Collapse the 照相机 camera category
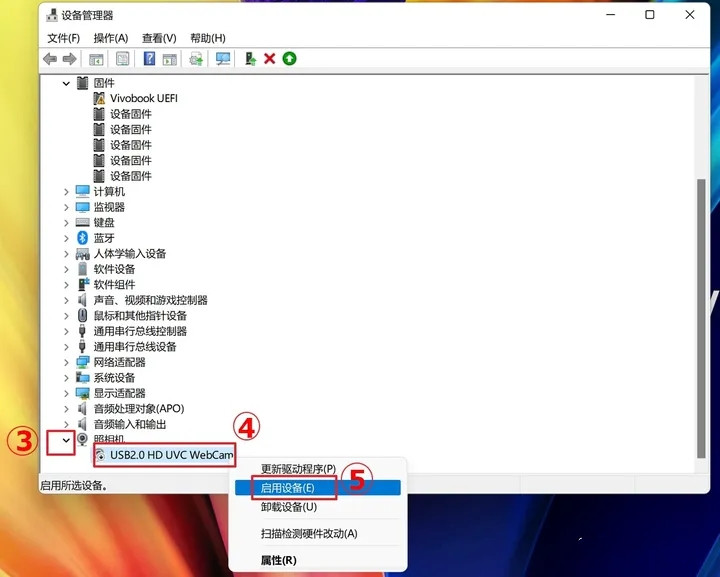 pyautogui.click(x=66, y=439)
